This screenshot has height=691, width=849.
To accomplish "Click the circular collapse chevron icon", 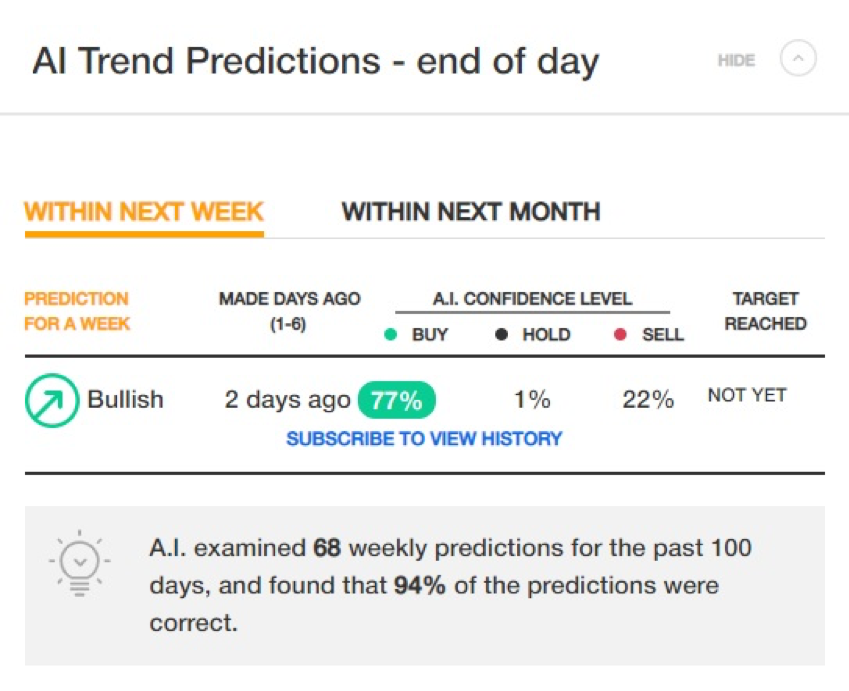I will pos(798,58).
